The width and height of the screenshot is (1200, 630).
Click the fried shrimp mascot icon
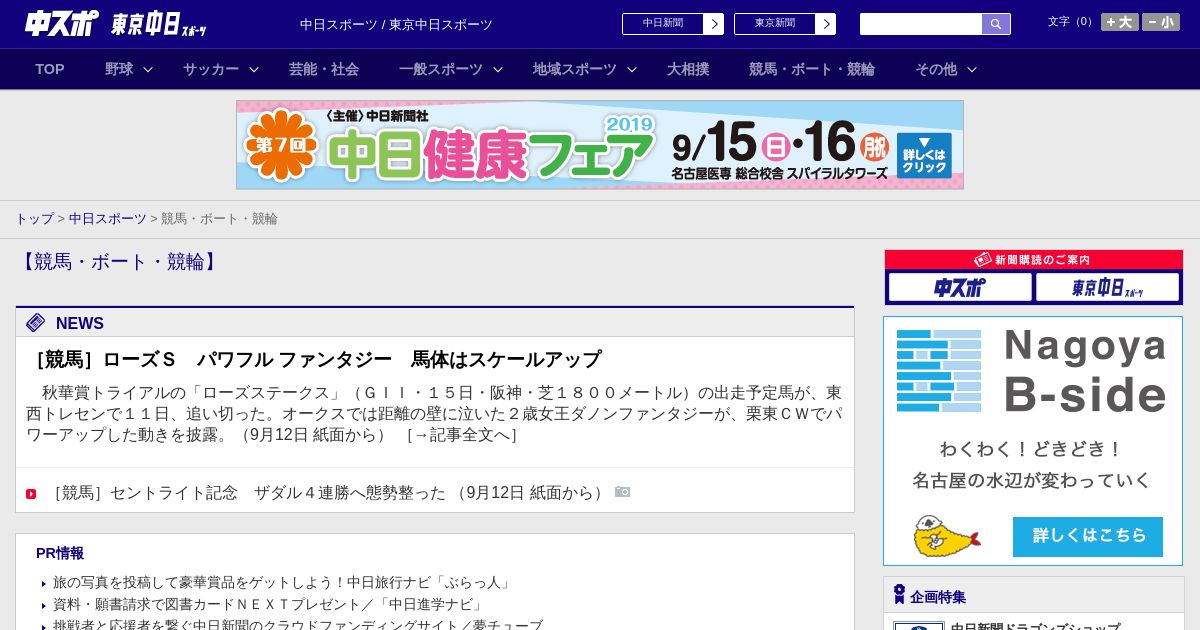946,536
